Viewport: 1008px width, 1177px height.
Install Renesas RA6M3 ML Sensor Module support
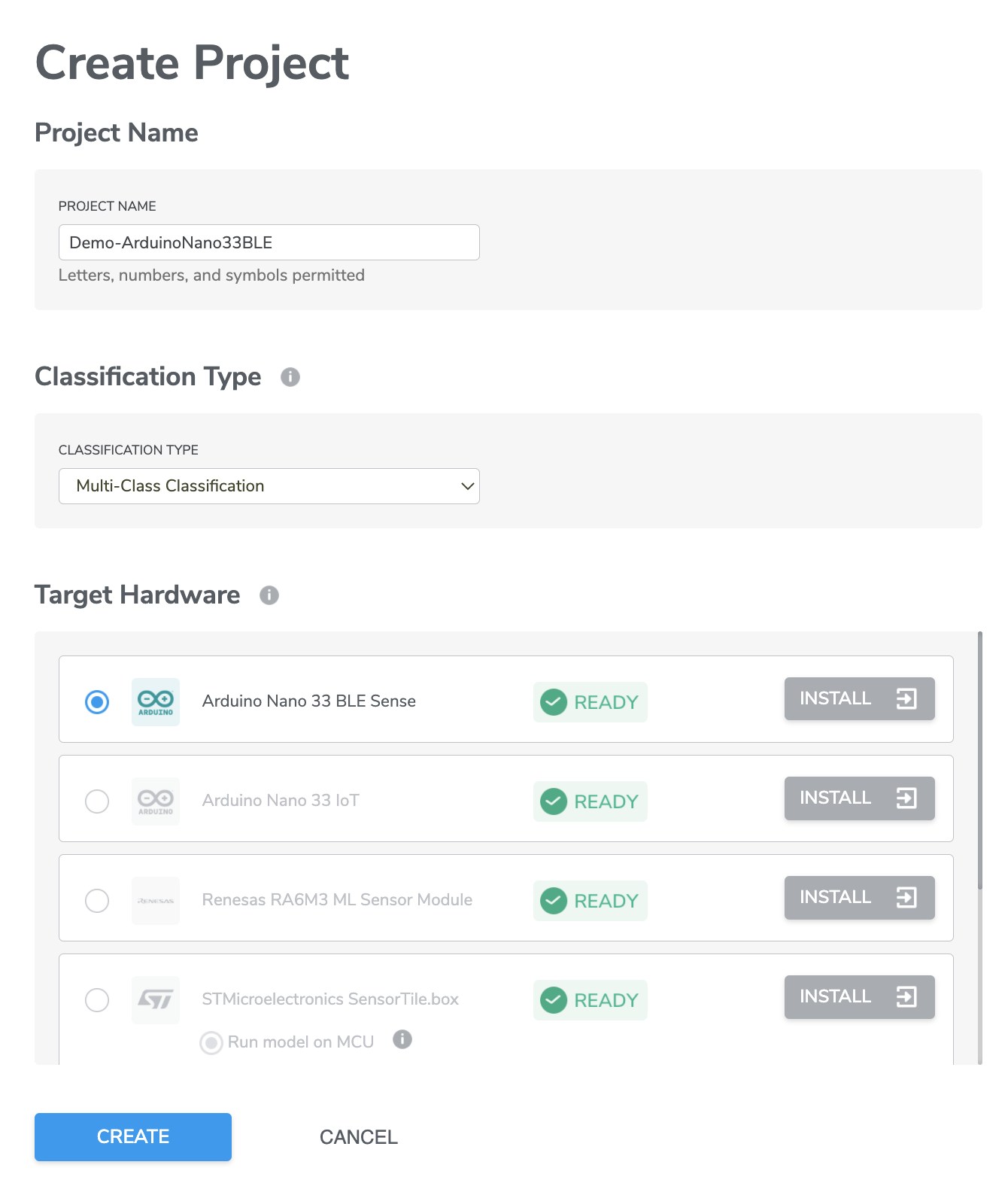click(860, 898)
